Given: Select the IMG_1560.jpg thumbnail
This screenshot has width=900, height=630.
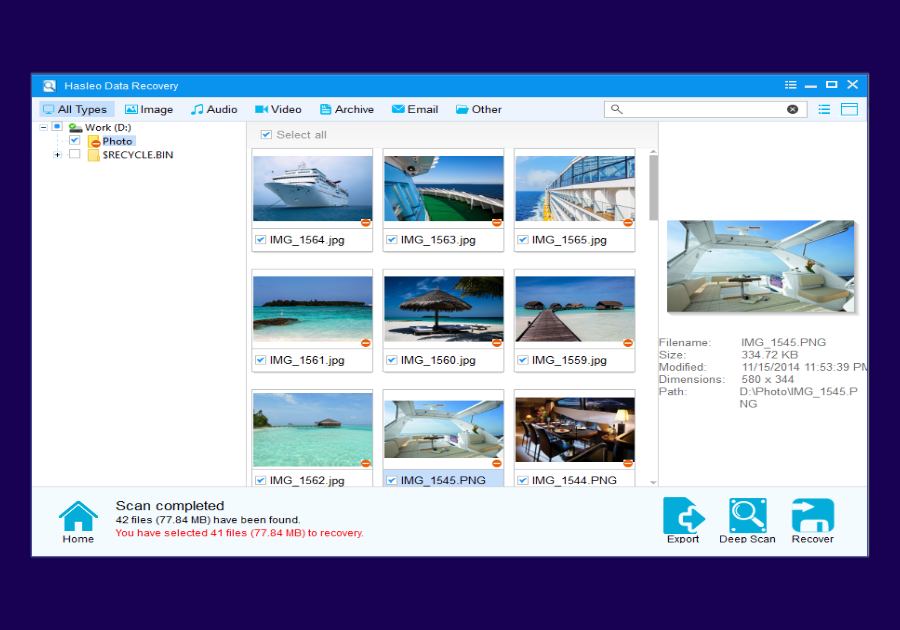Looking at the screenshot, I should tap(443, 308).
